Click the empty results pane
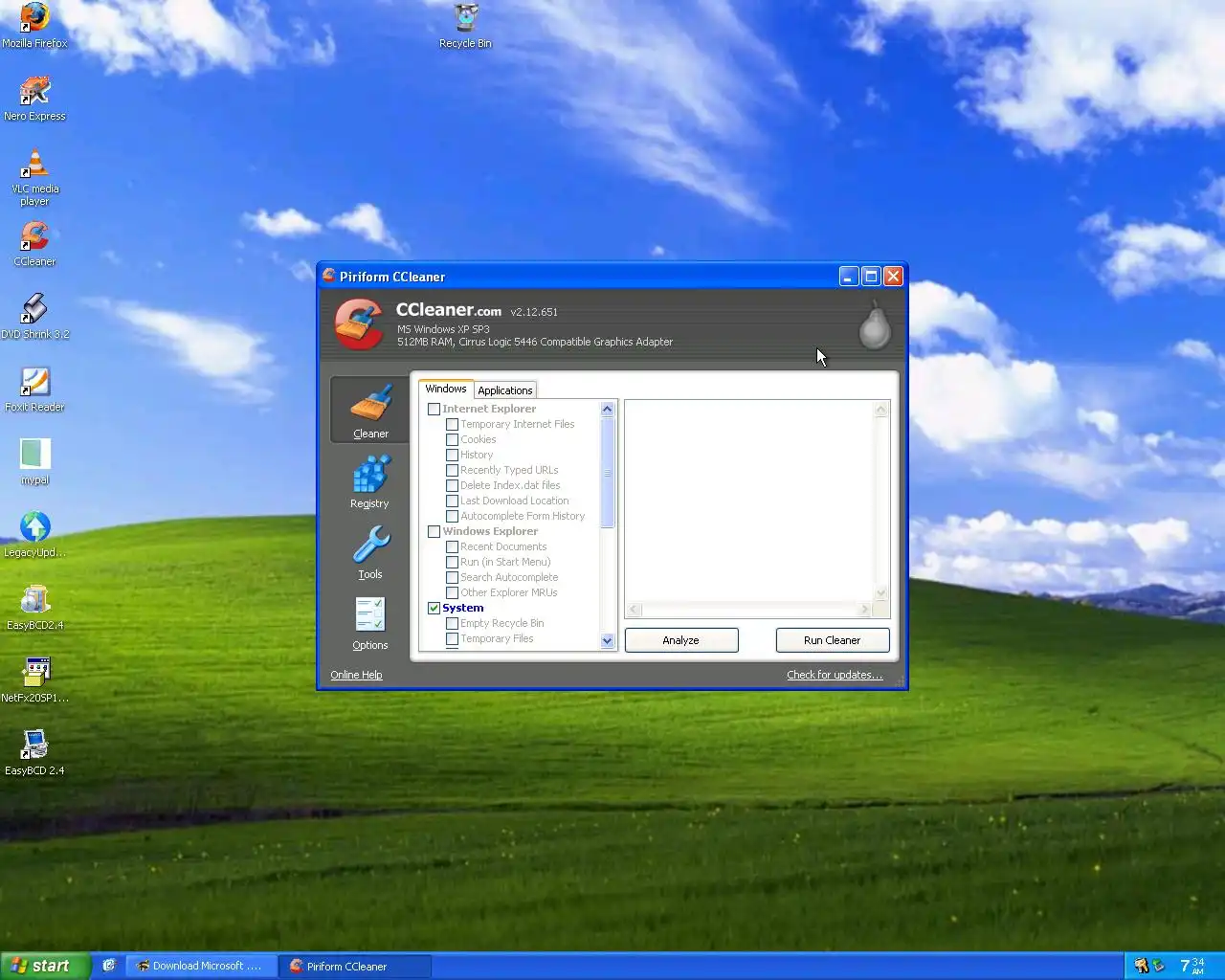1225x980 pixels. click(749, 501)
